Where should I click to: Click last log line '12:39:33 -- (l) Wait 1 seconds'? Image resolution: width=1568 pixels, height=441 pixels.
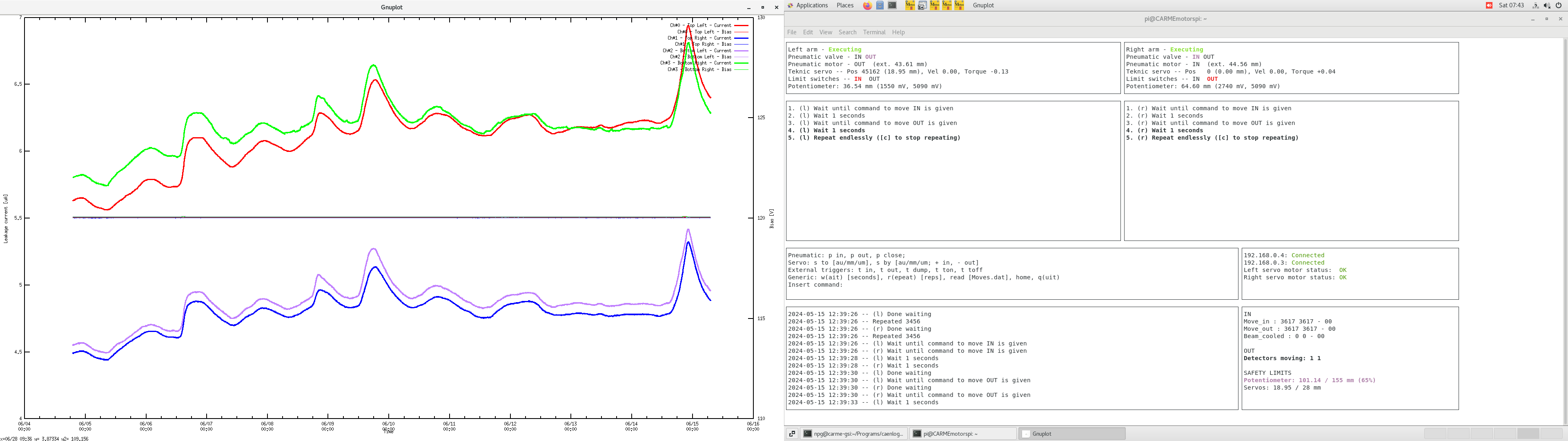point(863,402)
